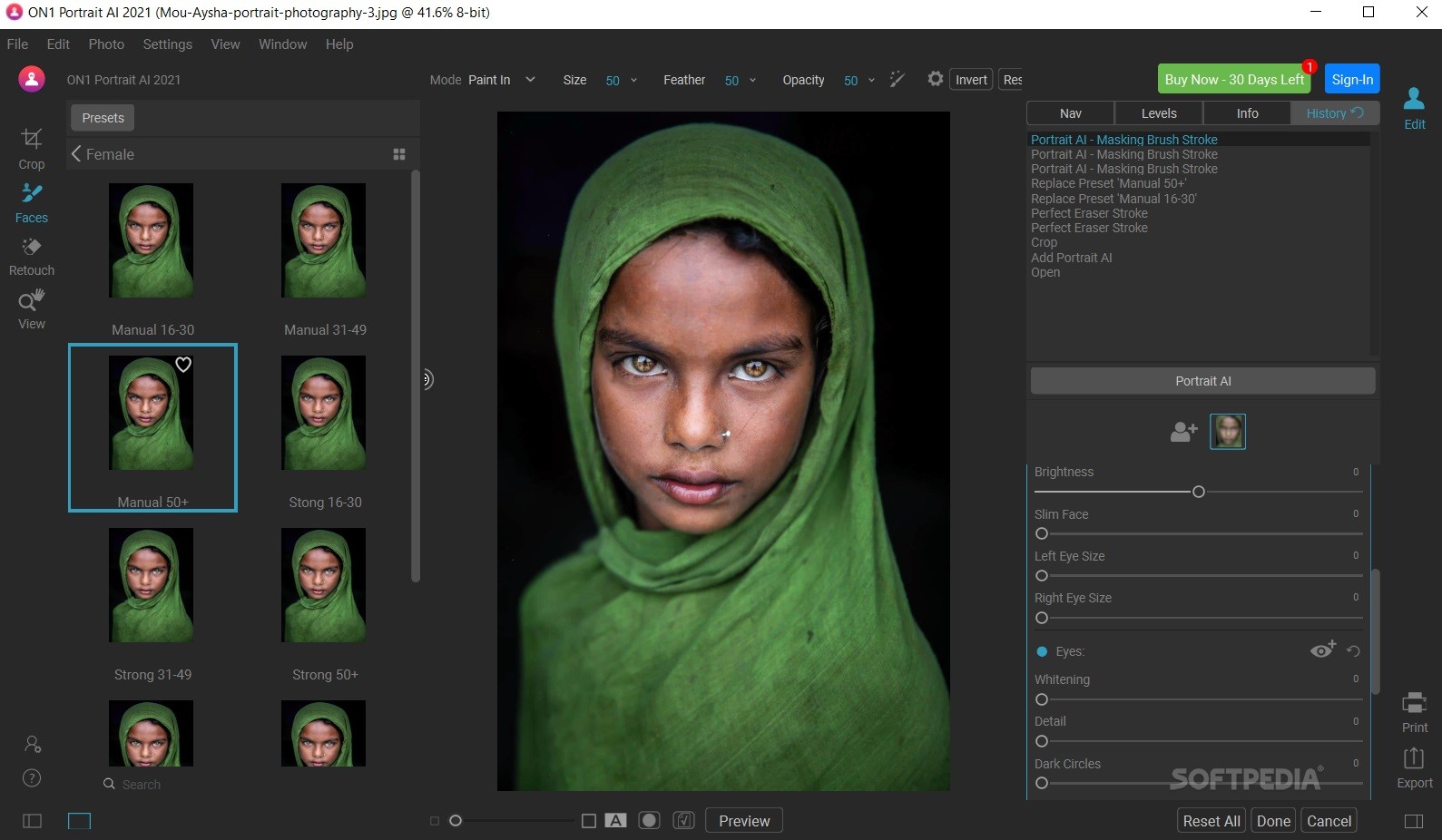Click Buy Now - 30 Days Left

[1234, 80]
